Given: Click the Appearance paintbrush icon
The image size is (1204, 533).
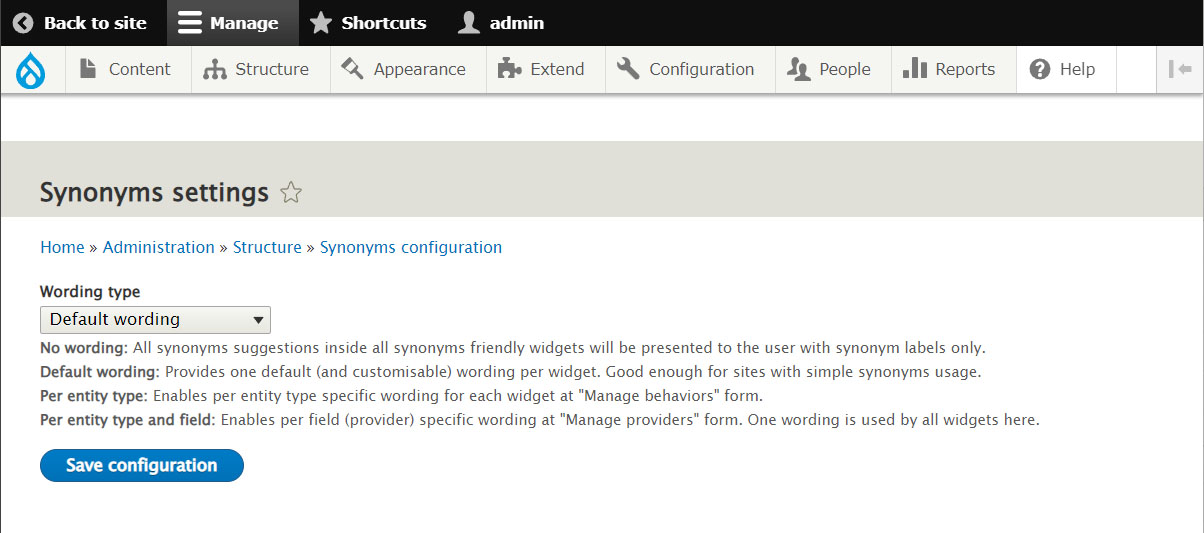Looking at the screenshot, I should coord(352,68).
